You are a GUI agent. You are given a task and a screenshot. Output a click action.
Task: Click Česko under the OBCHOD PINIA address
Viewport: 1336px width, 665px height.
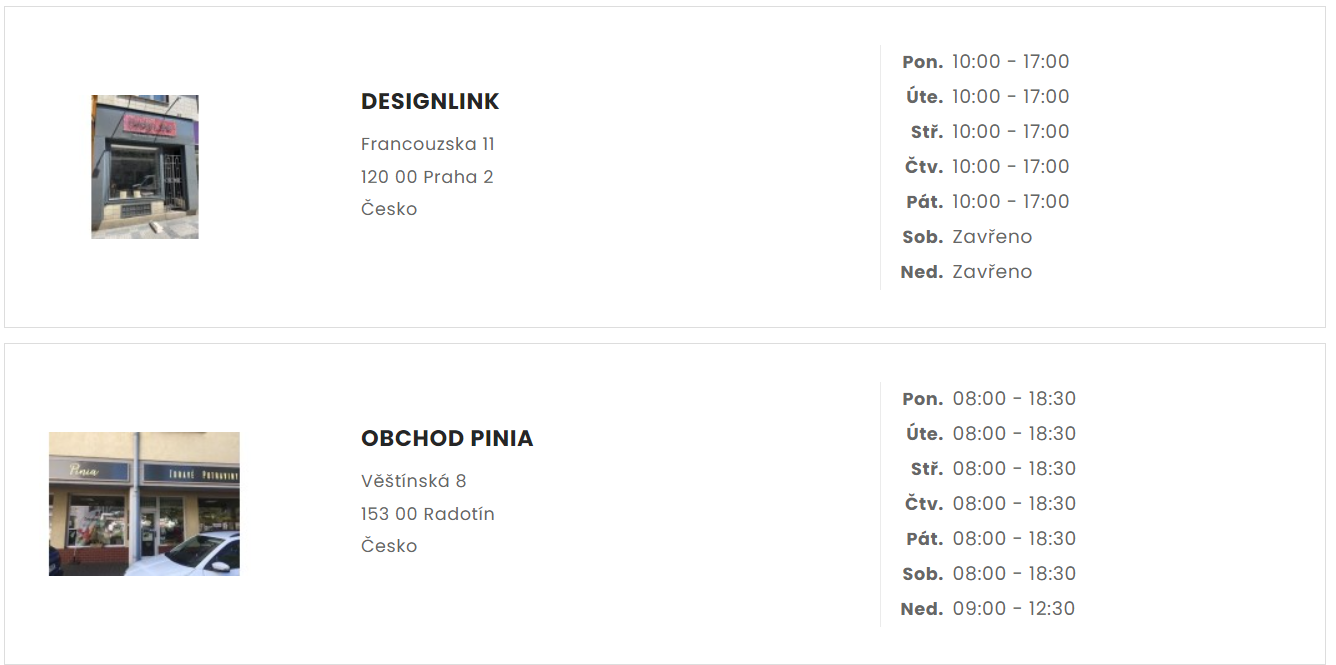(389, 546)
